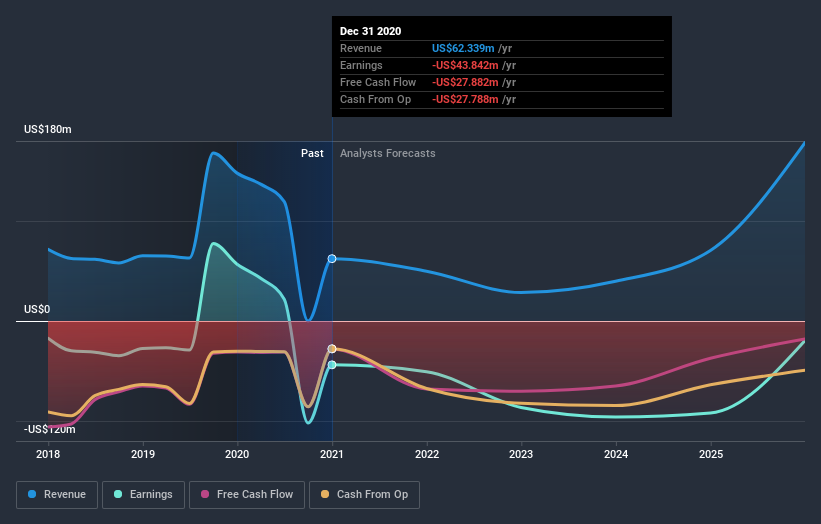Toggle the Revenue series in the legend
Viewport: 821px width, 524px height.
tap(57, 495)
